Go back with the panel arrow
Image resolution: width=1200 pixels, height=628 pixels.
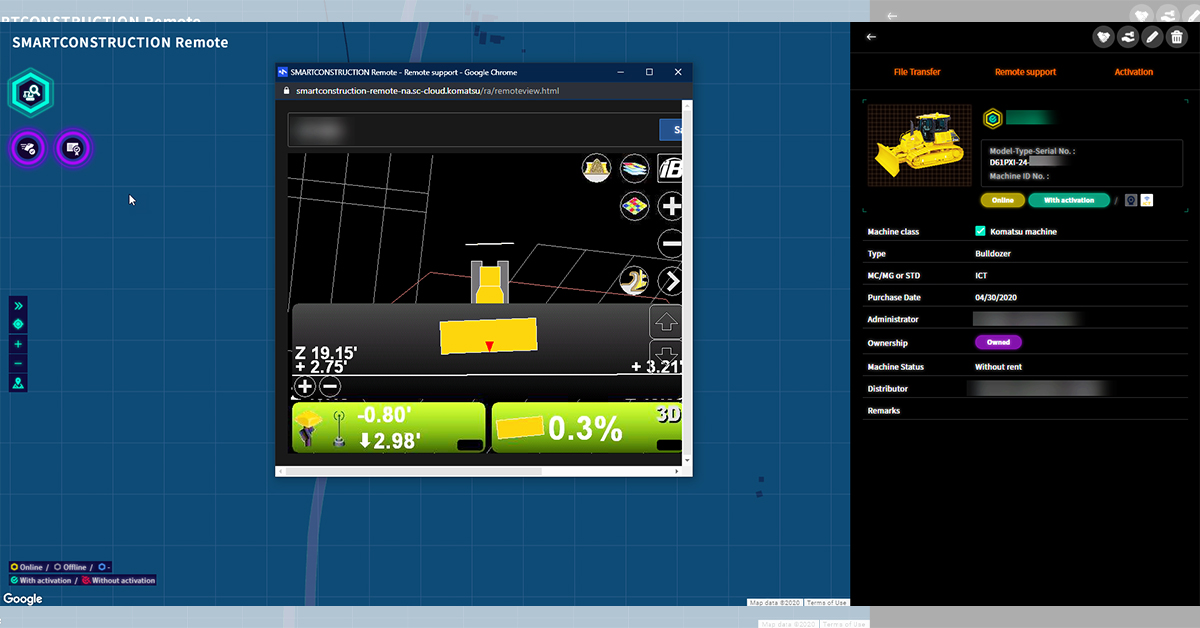point(871,37)
